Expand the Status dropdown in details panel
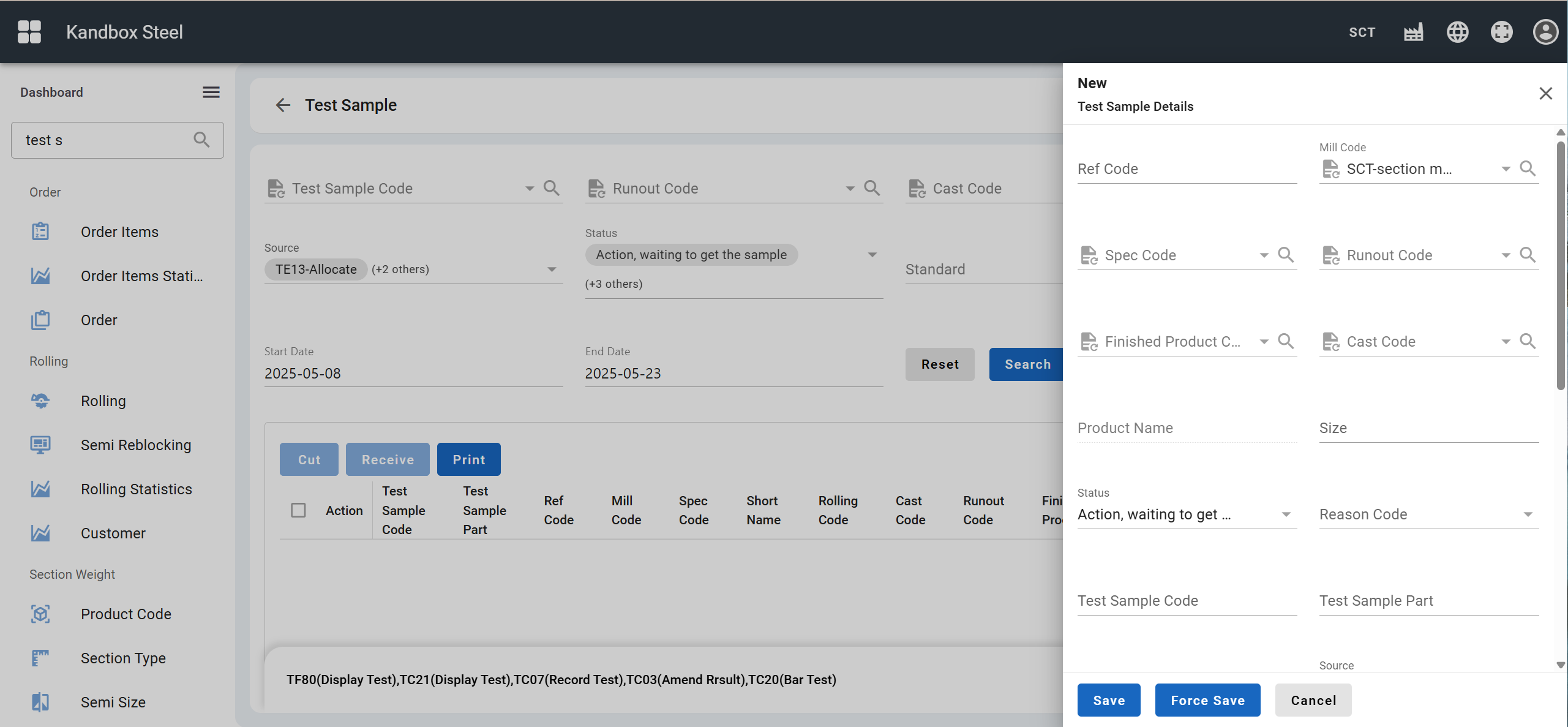The width and height of the screenshot is (1568, 727). pos(1286,514)
